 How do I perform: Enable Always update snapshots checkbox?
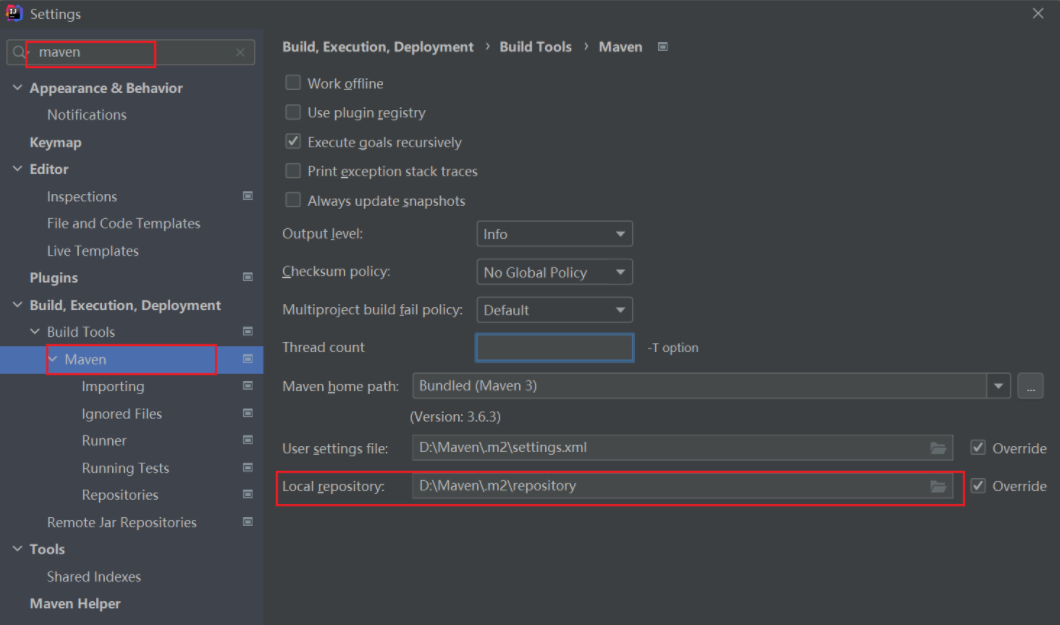coord(293,200)
